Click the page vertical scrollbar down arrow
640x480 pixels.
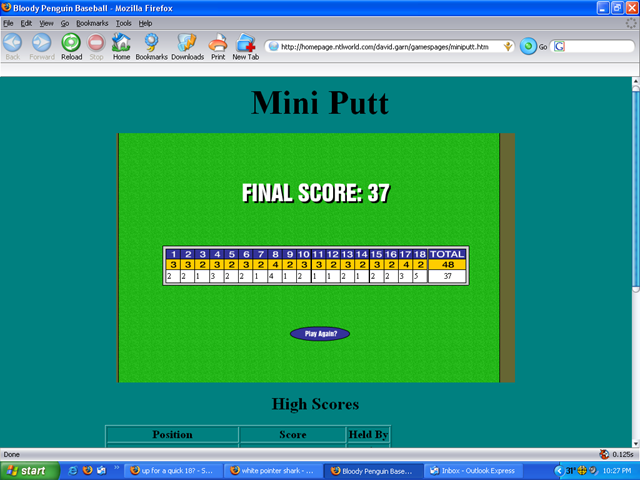click(x=634, y=441)
